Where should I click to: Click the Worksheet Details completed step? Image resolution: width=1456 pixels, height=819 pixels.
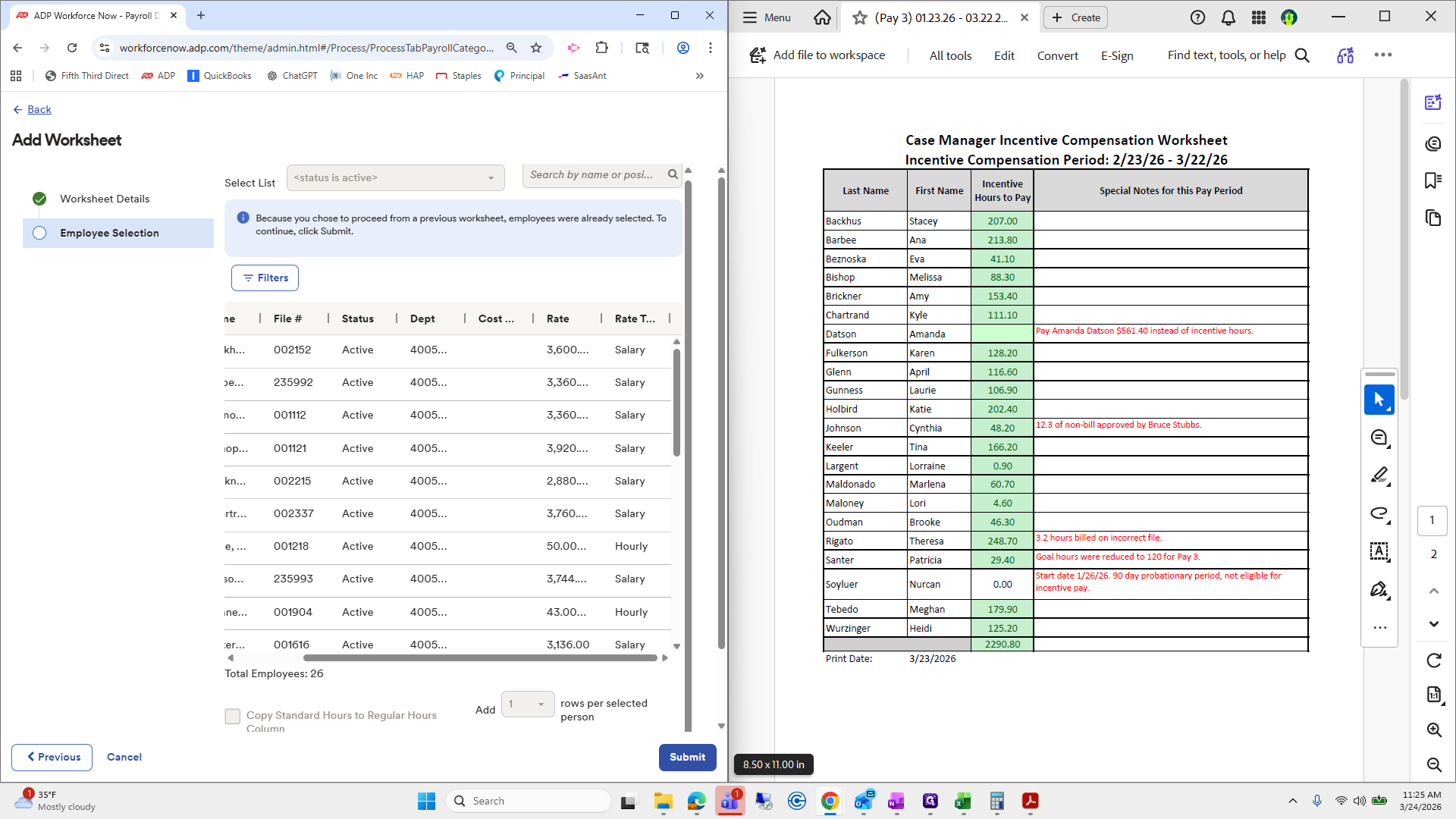click(x=105, y=199)
